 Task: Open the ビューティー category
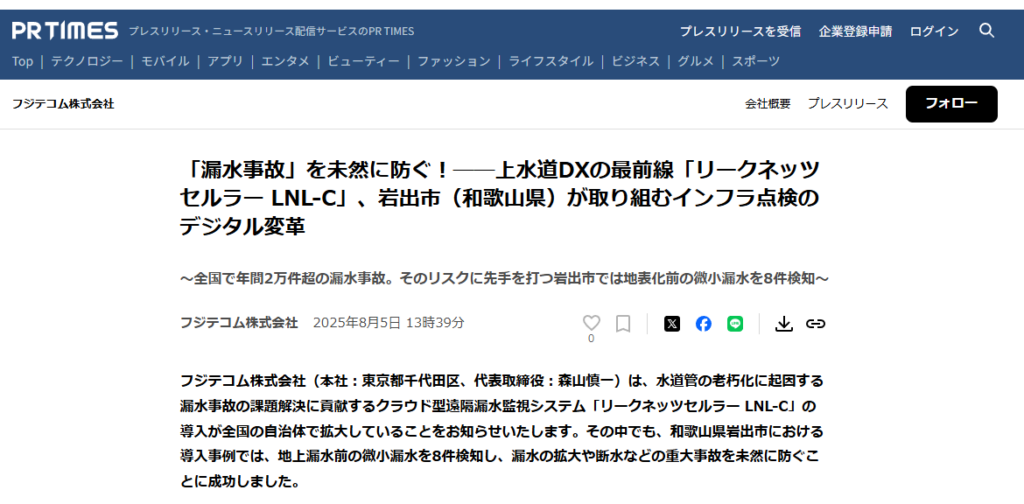click(x=364, y=61)
